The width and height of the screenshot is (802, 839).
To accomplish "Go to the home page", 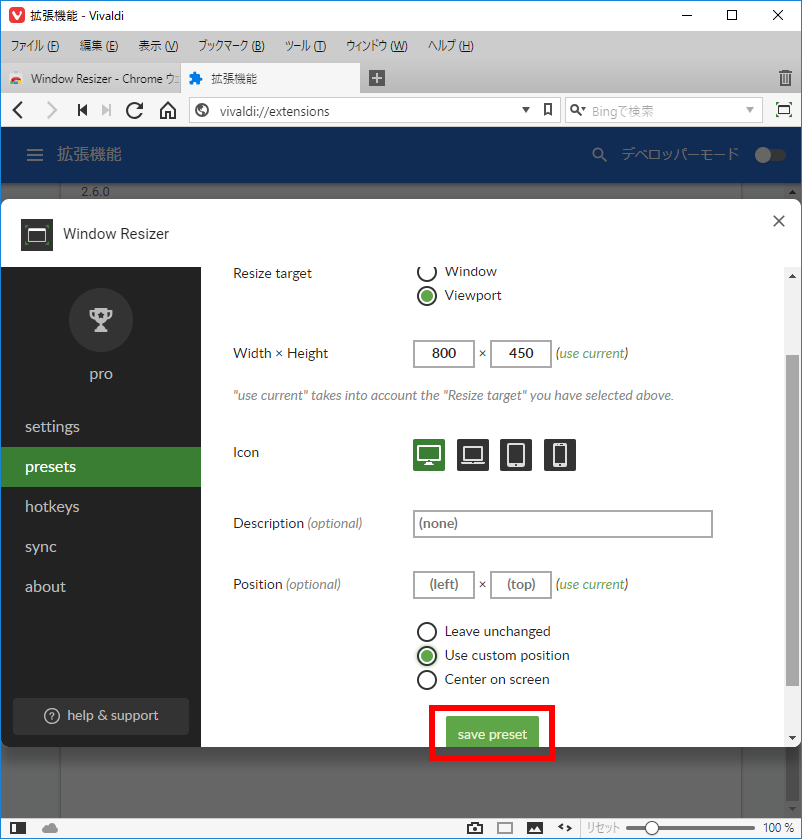I will click(167, 111).
